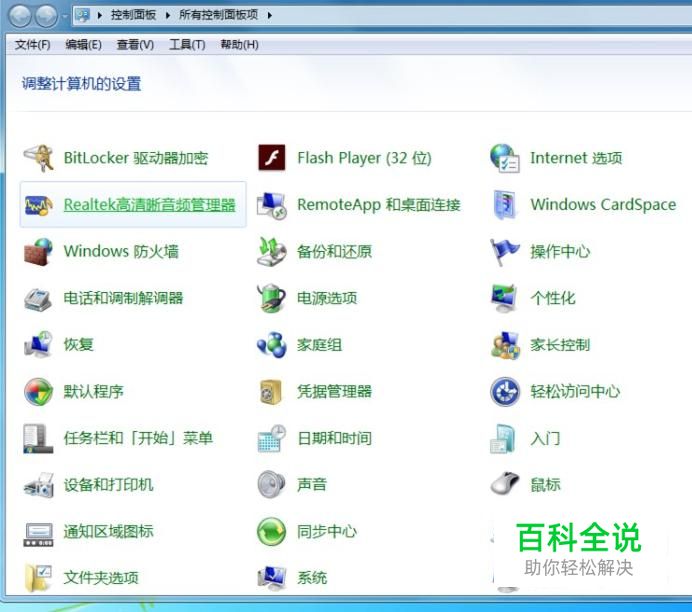Viewport: 692px width, 612px height.
Task: Open the 声音 speaker icon
Action: click(271, 485)
